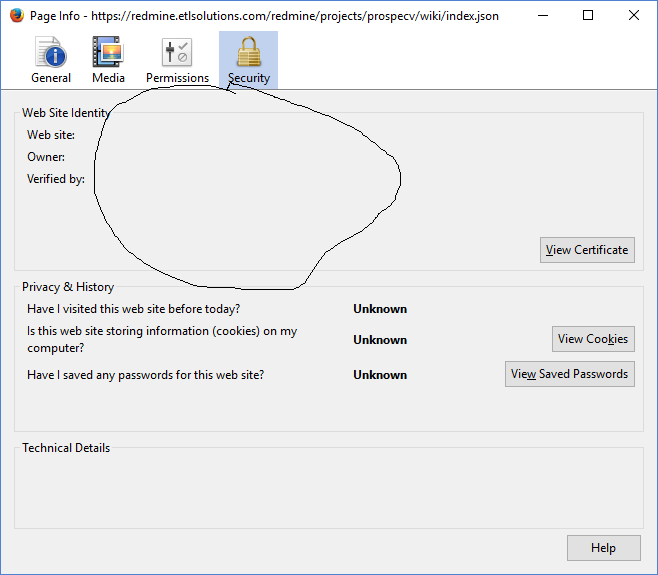Select the Security padlock icon
The height and width of the screenshot is (575, 658).
(248, 53)
